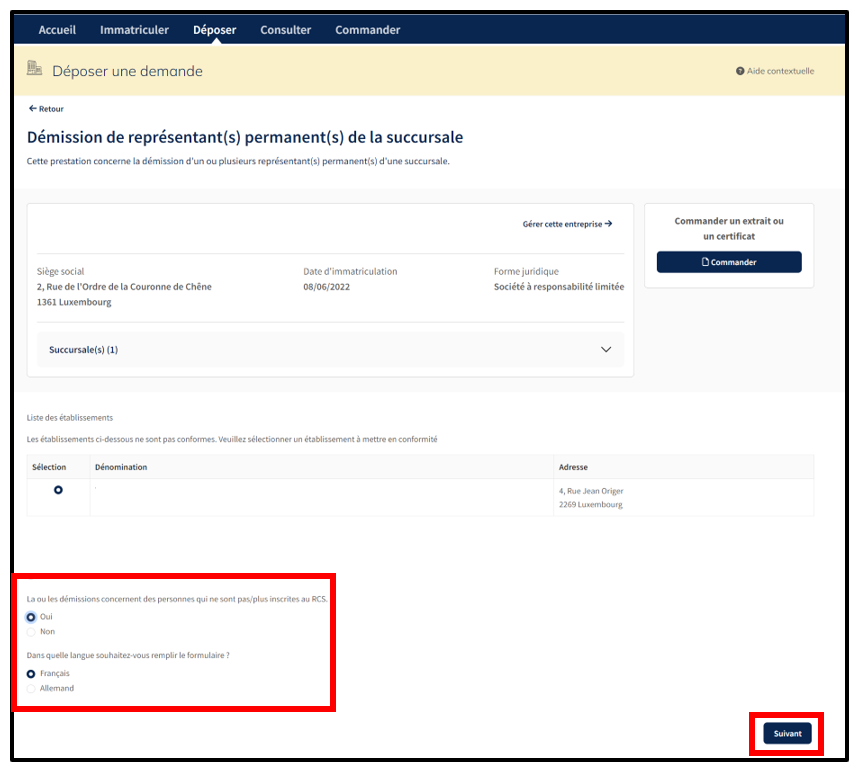The image size is (860, 770).
Task: Select Français as the form language
Action: 31,674
